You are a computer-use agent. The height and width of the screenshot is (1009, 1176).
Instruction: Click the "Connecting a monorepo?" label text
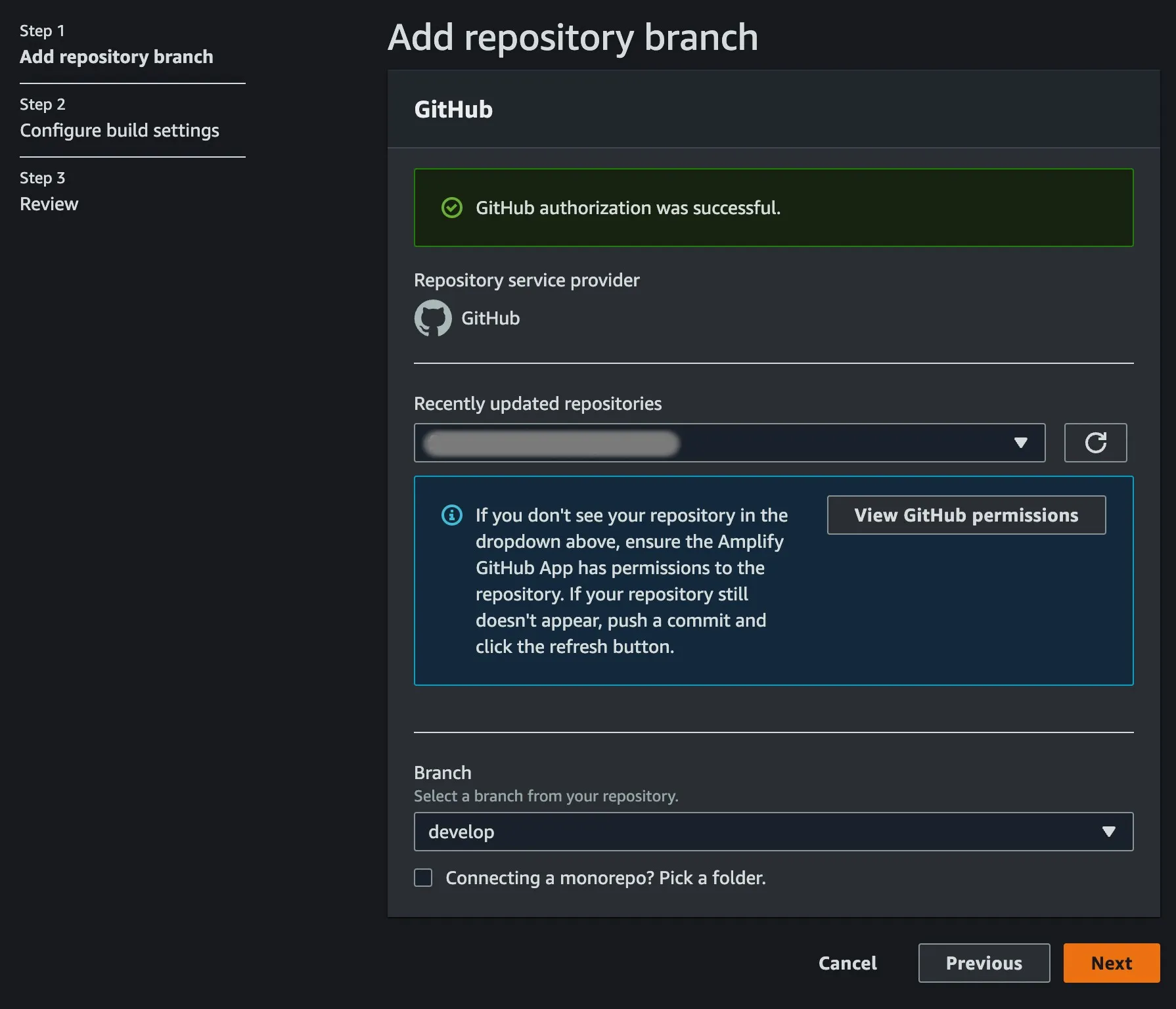click(605, 878)
